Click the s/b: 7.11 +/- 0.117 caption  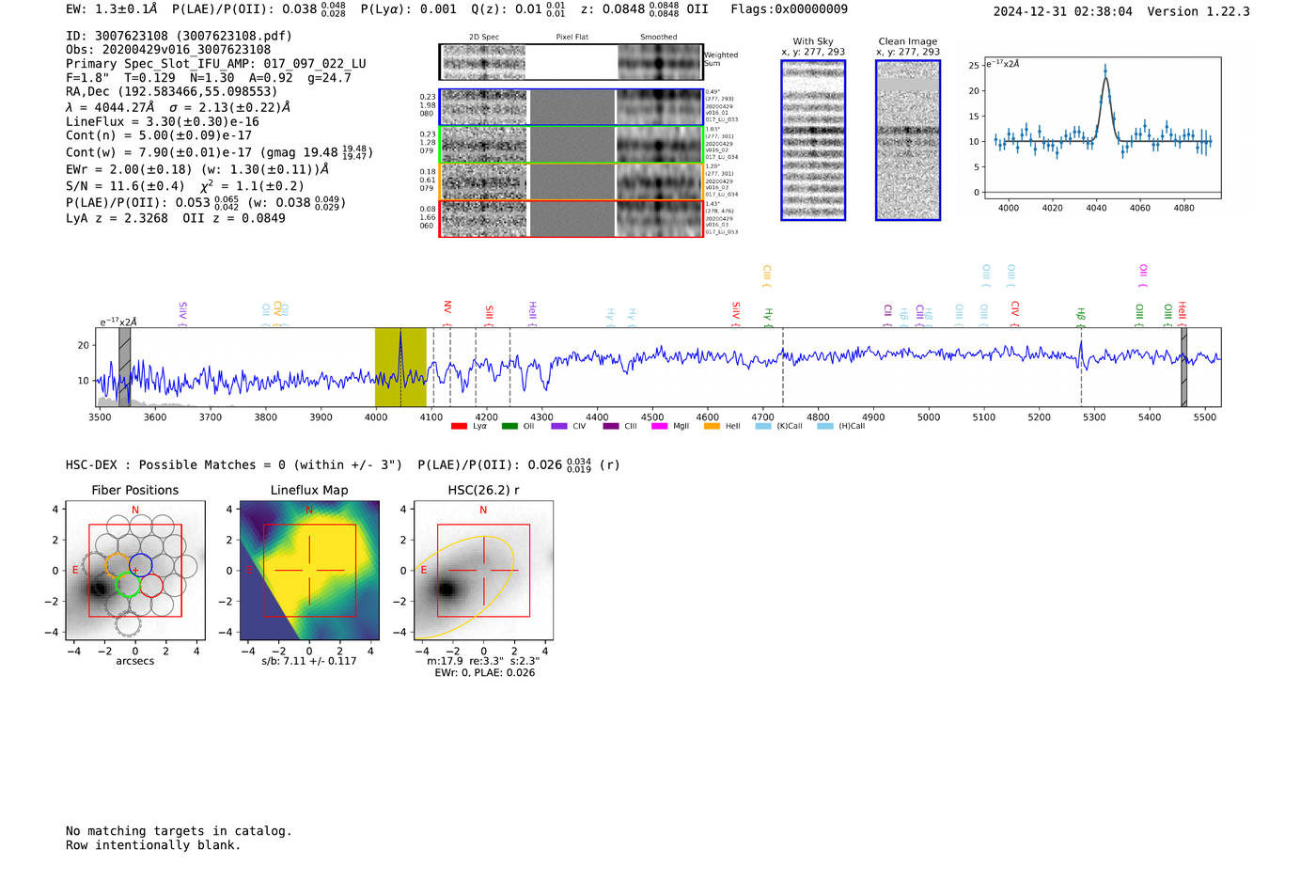pyautogui.click(x=309, y=661)
